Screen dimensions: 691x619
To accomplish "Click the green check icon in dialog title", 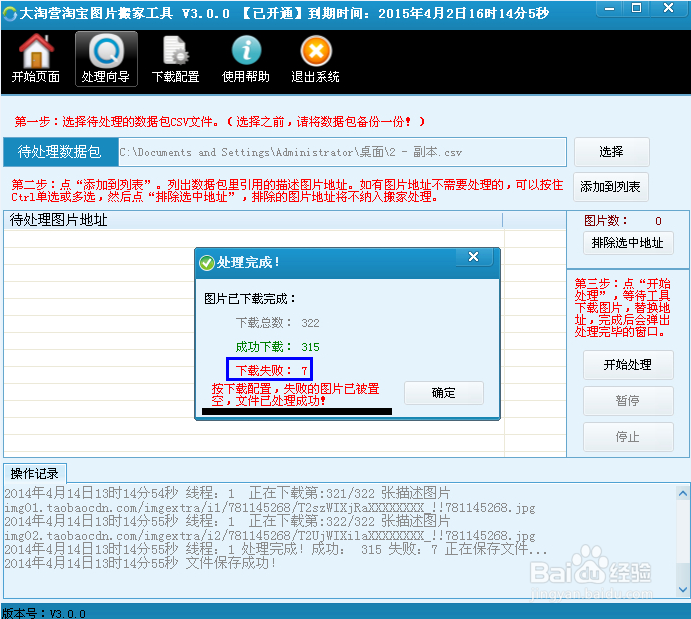I will coord(206,263).
